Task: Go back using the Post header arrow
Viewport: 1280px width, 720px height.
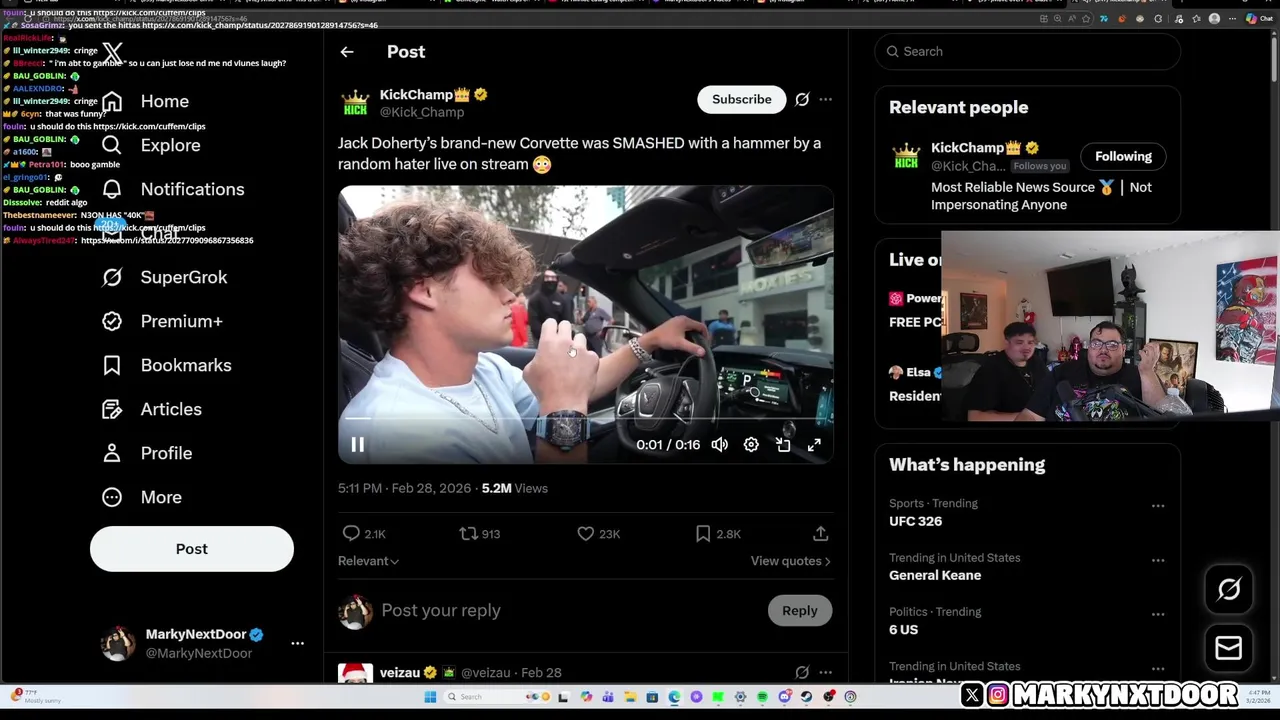Action: (x=347, y=52)
